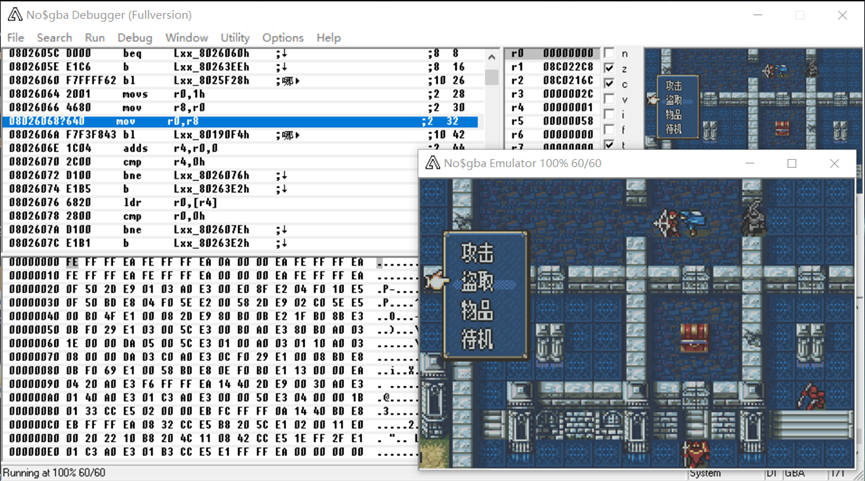This screenshot has height=481, width=865.
Task: Click the highlighted FE byte in hex dump
Action: (x=72, y=262)
